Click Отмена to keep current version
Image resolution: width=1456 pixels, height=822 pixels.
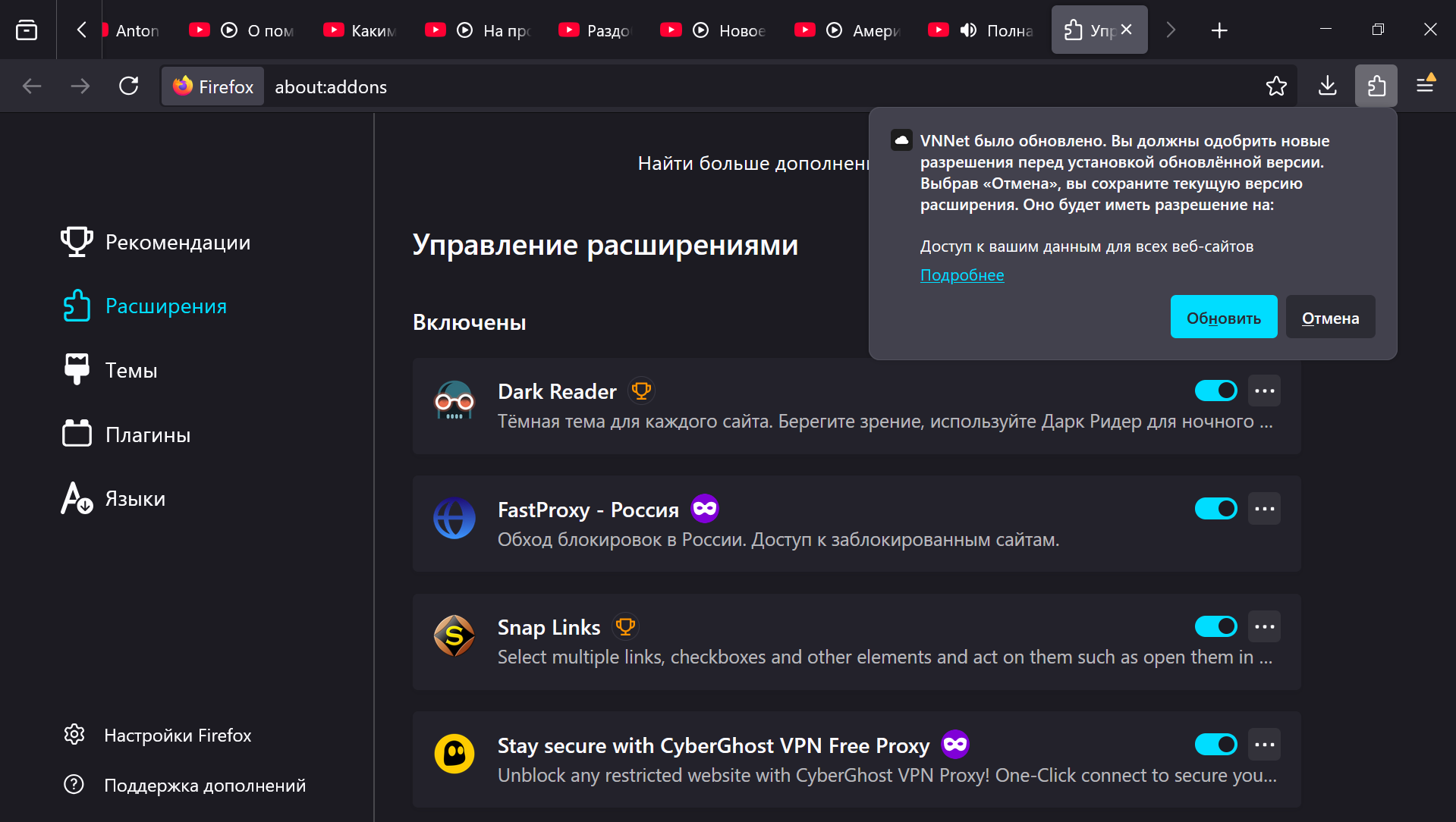[x=1330, y=317]
